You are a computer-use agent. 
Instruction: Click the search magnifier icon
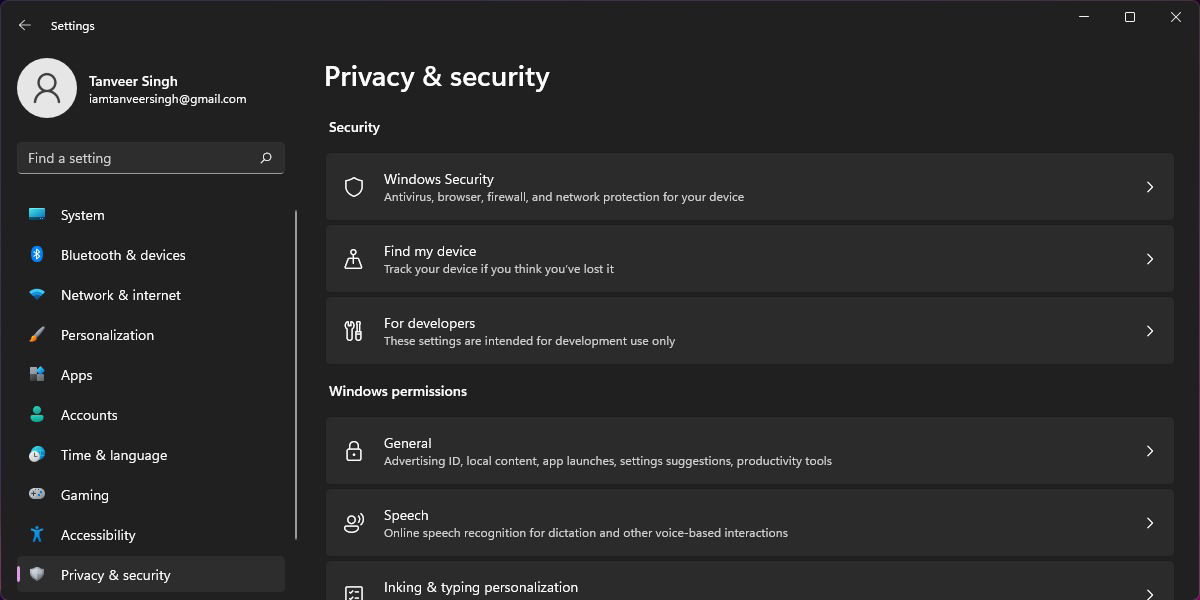[x=266, y=158]
